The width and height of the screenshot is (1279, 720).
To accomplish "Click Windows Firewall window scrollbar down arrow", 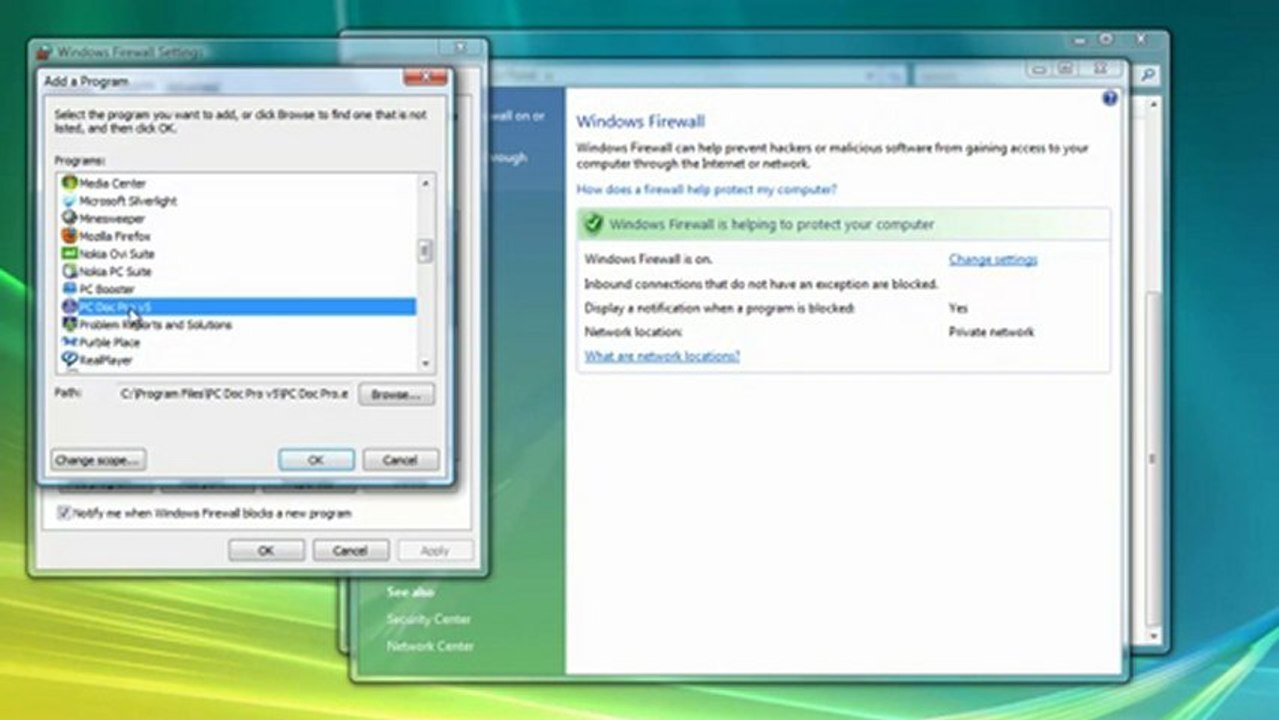I will point(1154,636).
